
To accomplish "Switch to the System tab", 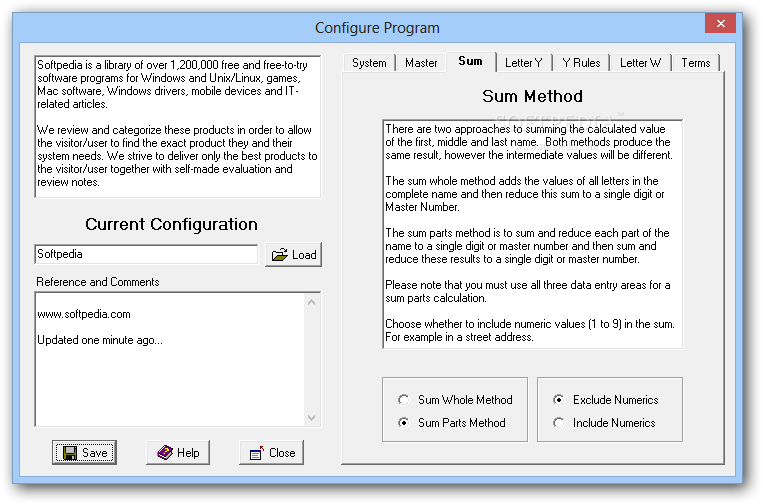I will [x=369, y=63].
